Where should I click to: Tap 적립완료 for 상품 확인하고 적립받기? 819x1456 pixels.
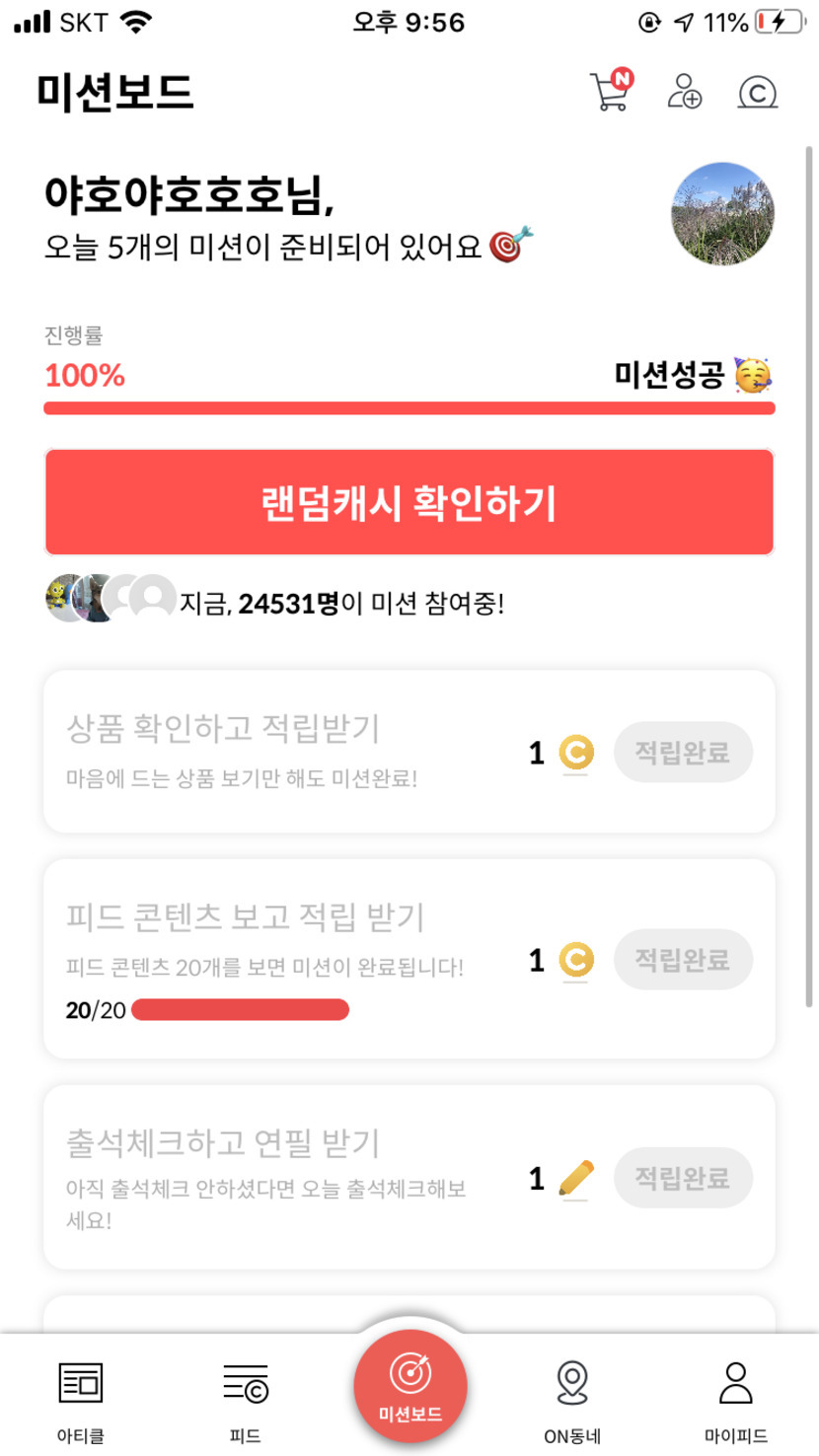click(683, 753)
